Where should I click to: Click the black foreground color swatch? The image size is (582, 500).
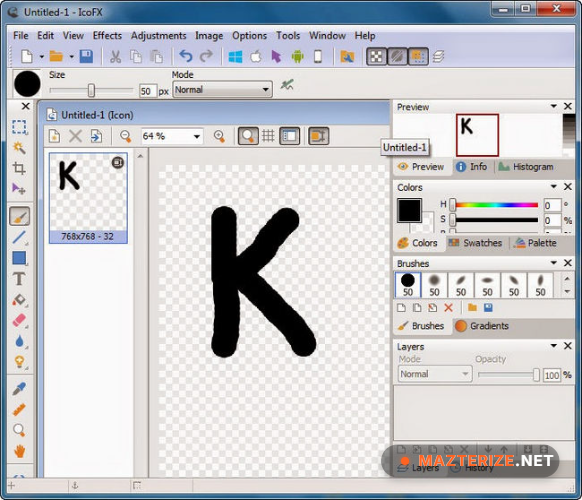[x=409, y=210]
